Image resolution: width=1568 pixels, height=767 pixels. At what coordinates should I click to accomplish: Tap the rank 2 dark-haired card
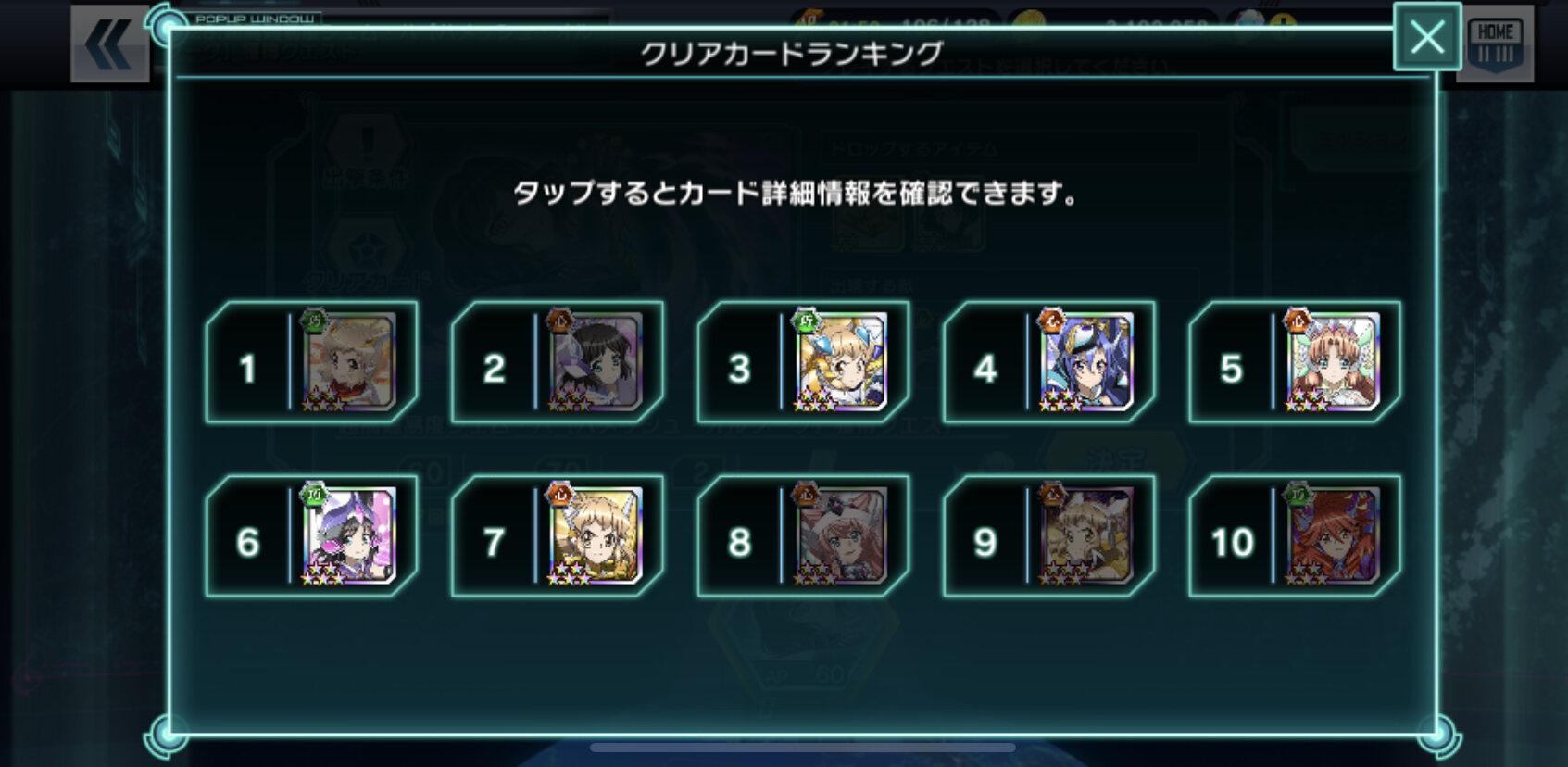coord(596,361)
